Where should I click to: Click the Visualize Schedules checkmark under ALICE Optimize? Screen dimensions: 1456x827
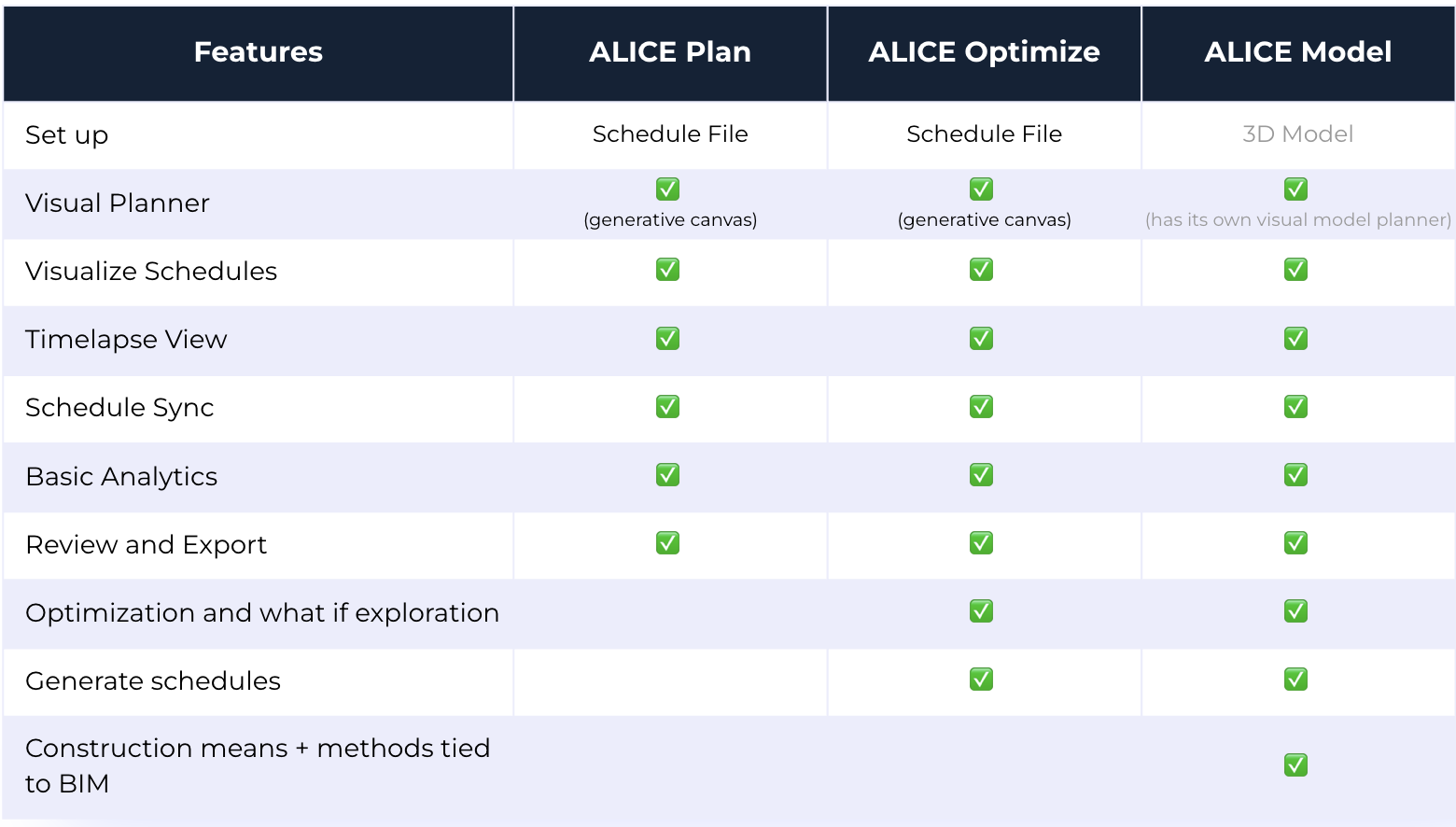pos(981,270)
